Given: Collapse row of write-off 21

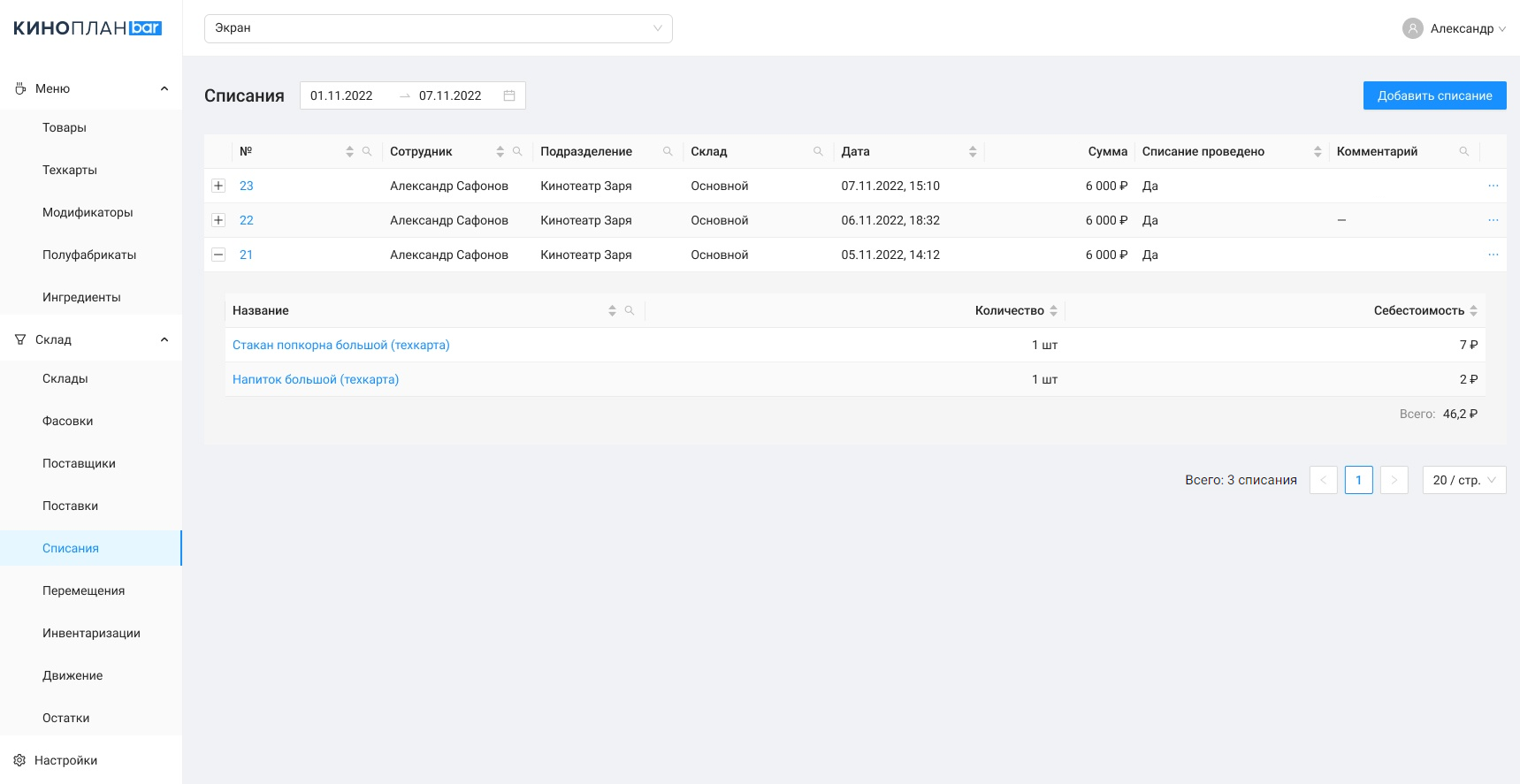Looking at the screenshot, I should click(x=218, y=255).
